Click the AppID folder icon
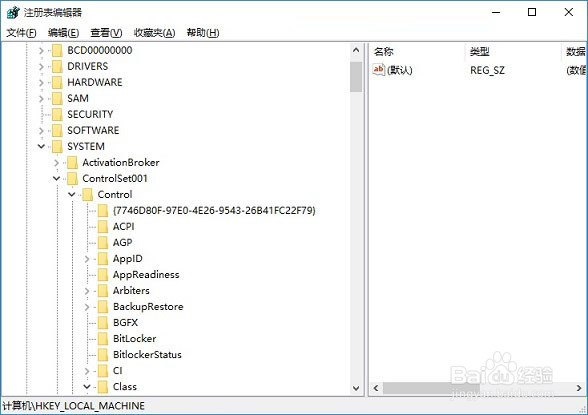This screenshot has height=415, width=588. [x=103, y=259]
